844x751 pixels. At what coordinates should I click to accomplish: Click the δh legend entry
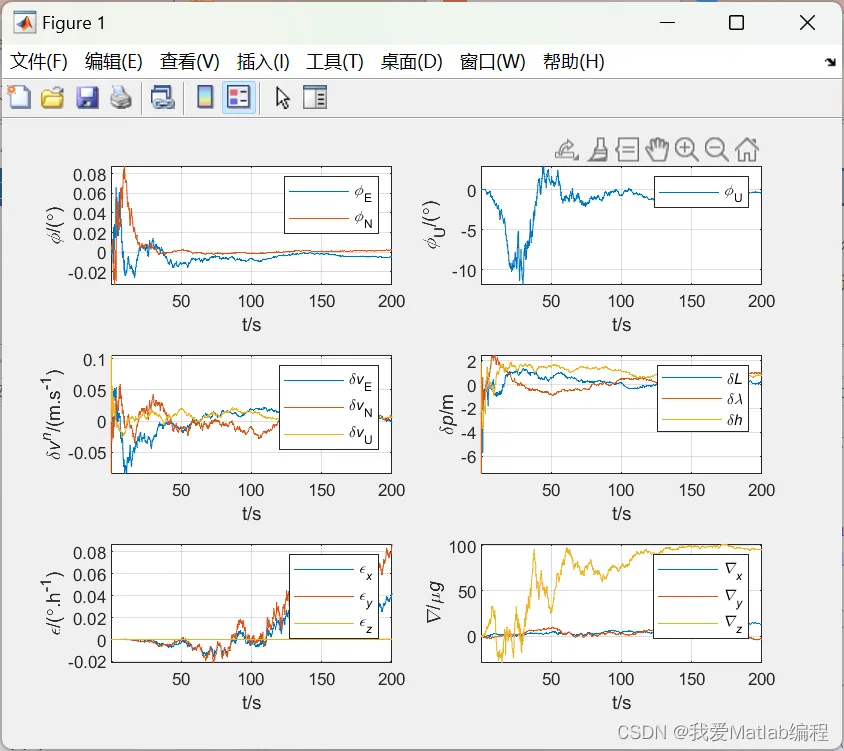702,419
